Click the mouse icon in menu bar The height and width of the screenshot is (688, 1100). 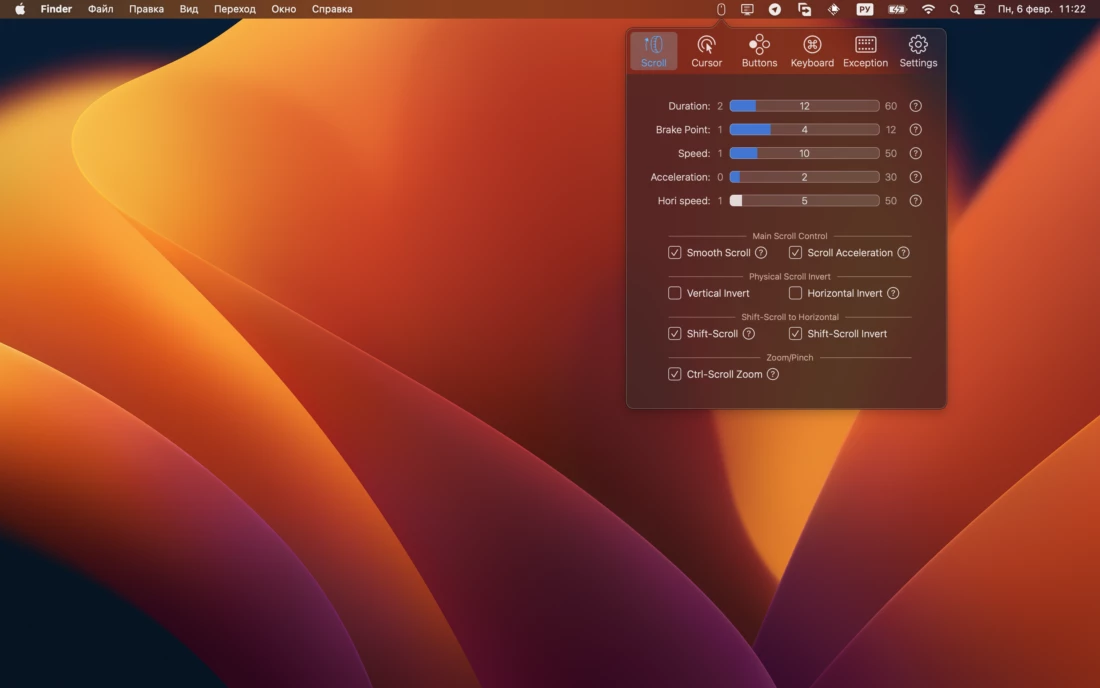tap(721, 9)
